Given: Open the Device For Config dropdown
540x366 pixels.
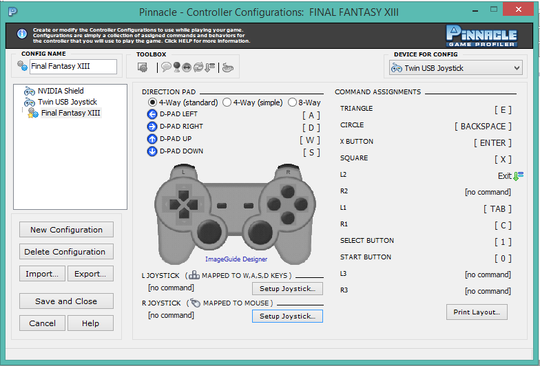Looking at the screenshot, I should click(456, 68).
